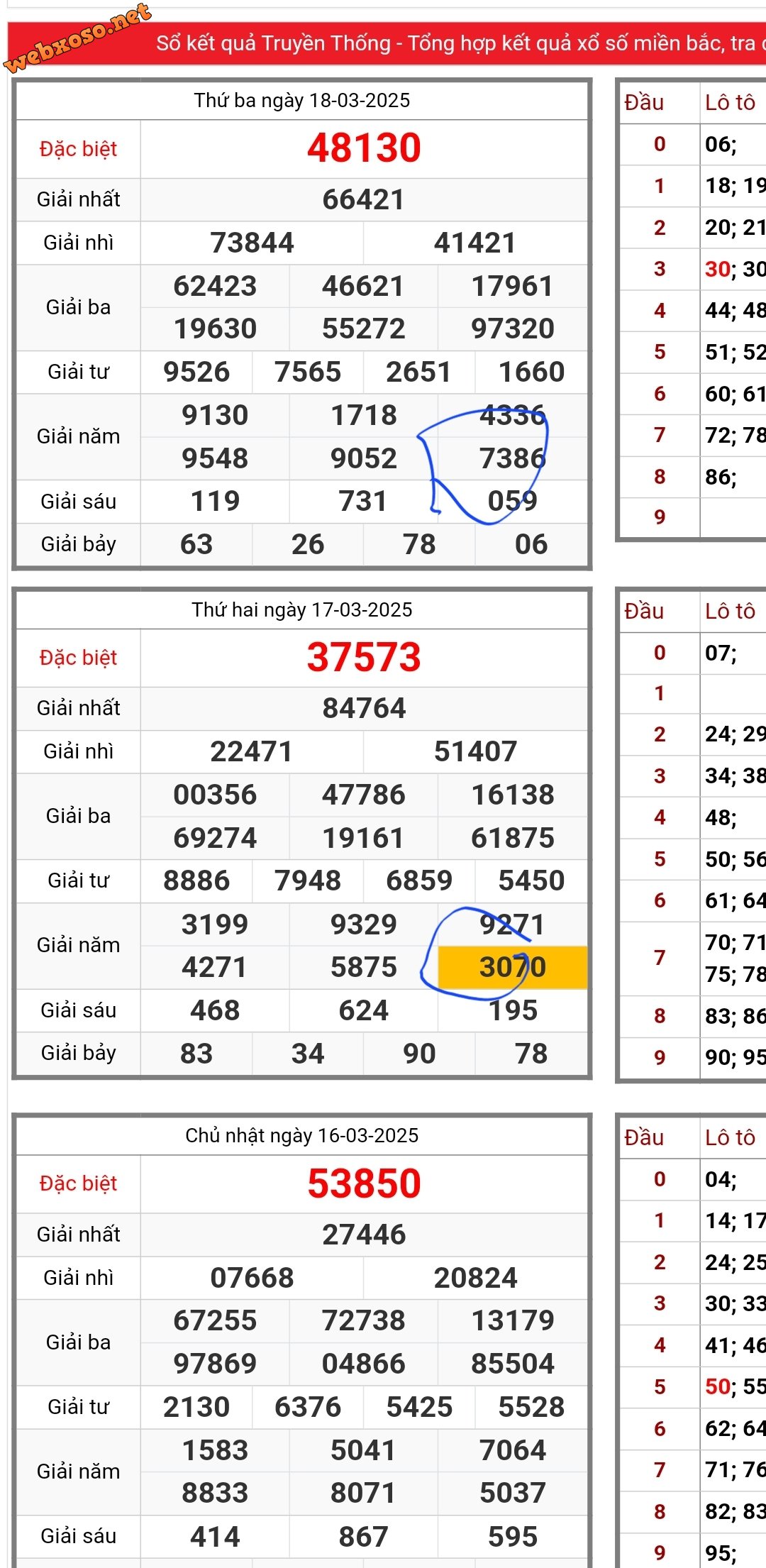Select fifth prize number 9548
Screen dimensions: 766x1568
215,458
